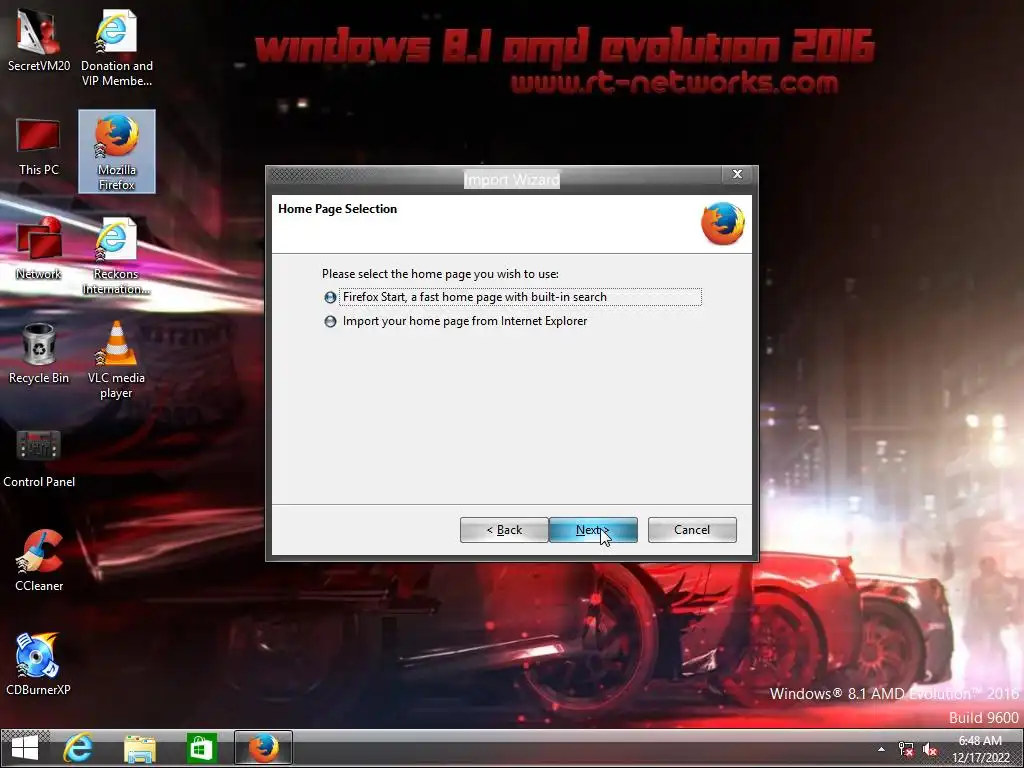
Task: Click 'Please select the home page' text
Action: (440, 274)
